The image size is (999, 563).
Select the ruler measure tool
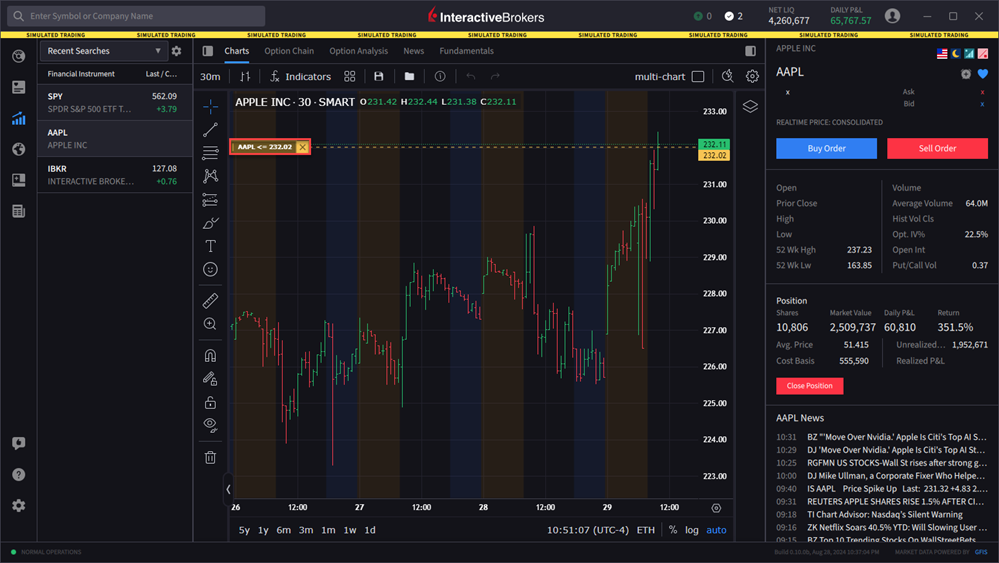pos(210,301)
